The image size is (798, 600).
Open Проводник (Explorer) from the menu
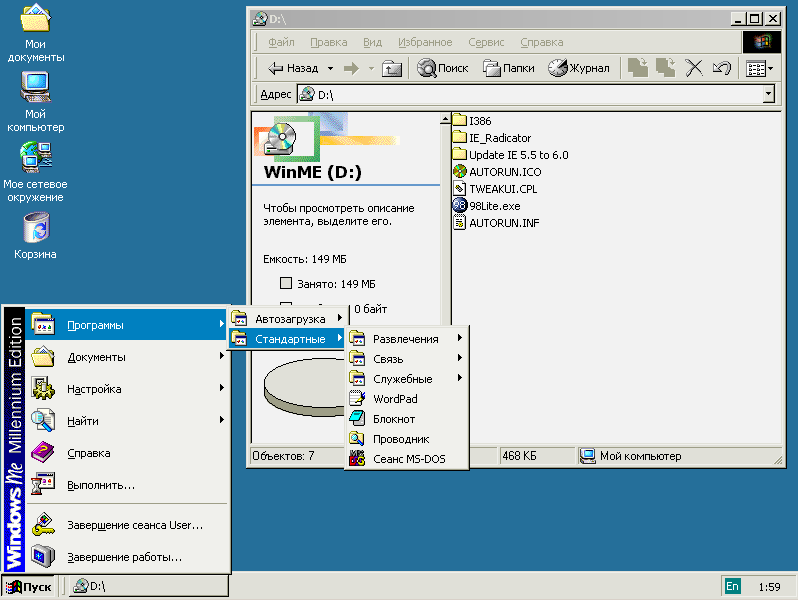pos(406,439)
